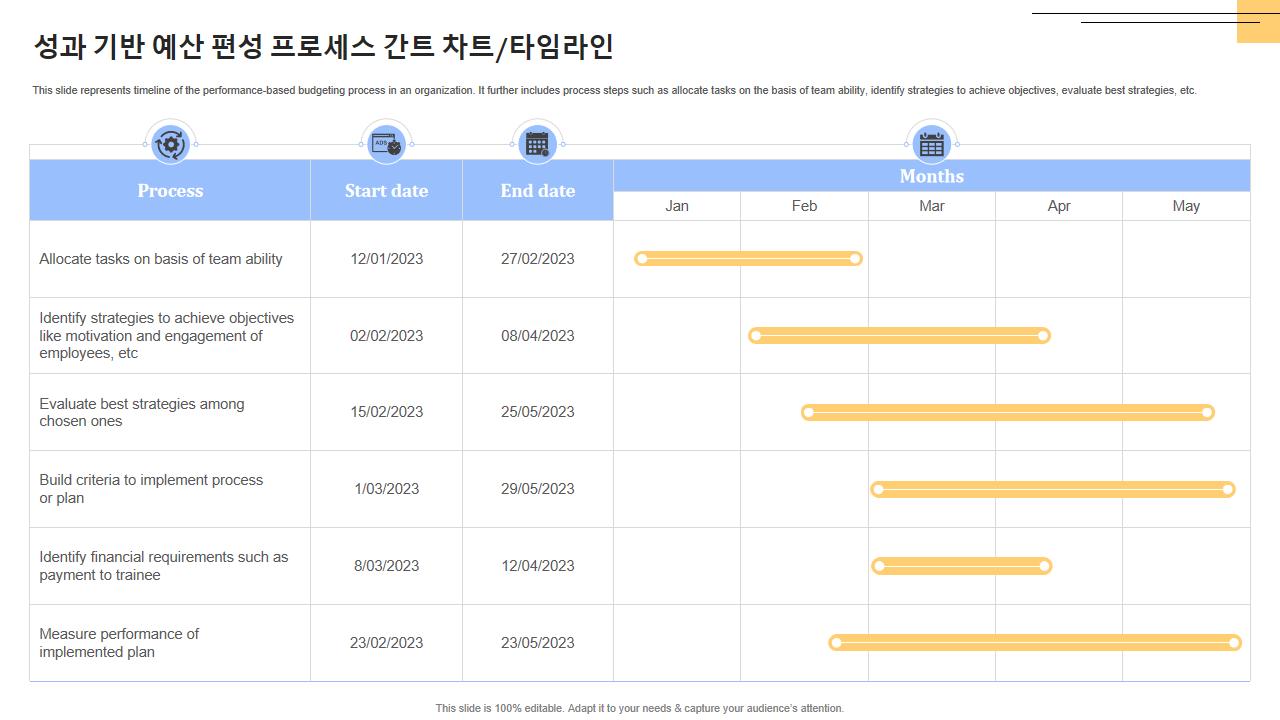The width and height of the screenshot is (1280, 720).
Task: Select "Identify strategies to achieve objectives" process text
Action: point(167,336)
